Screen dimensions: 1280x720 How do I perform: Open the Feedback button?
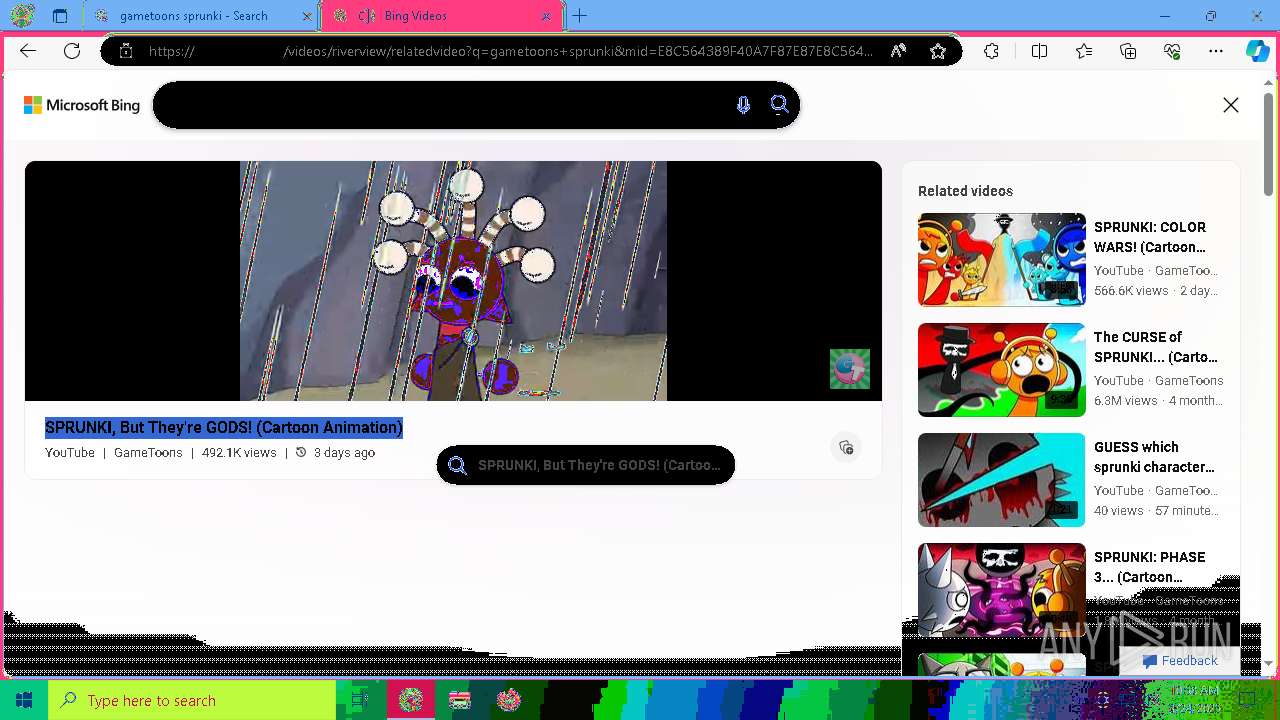click(x=1180, y=661)
